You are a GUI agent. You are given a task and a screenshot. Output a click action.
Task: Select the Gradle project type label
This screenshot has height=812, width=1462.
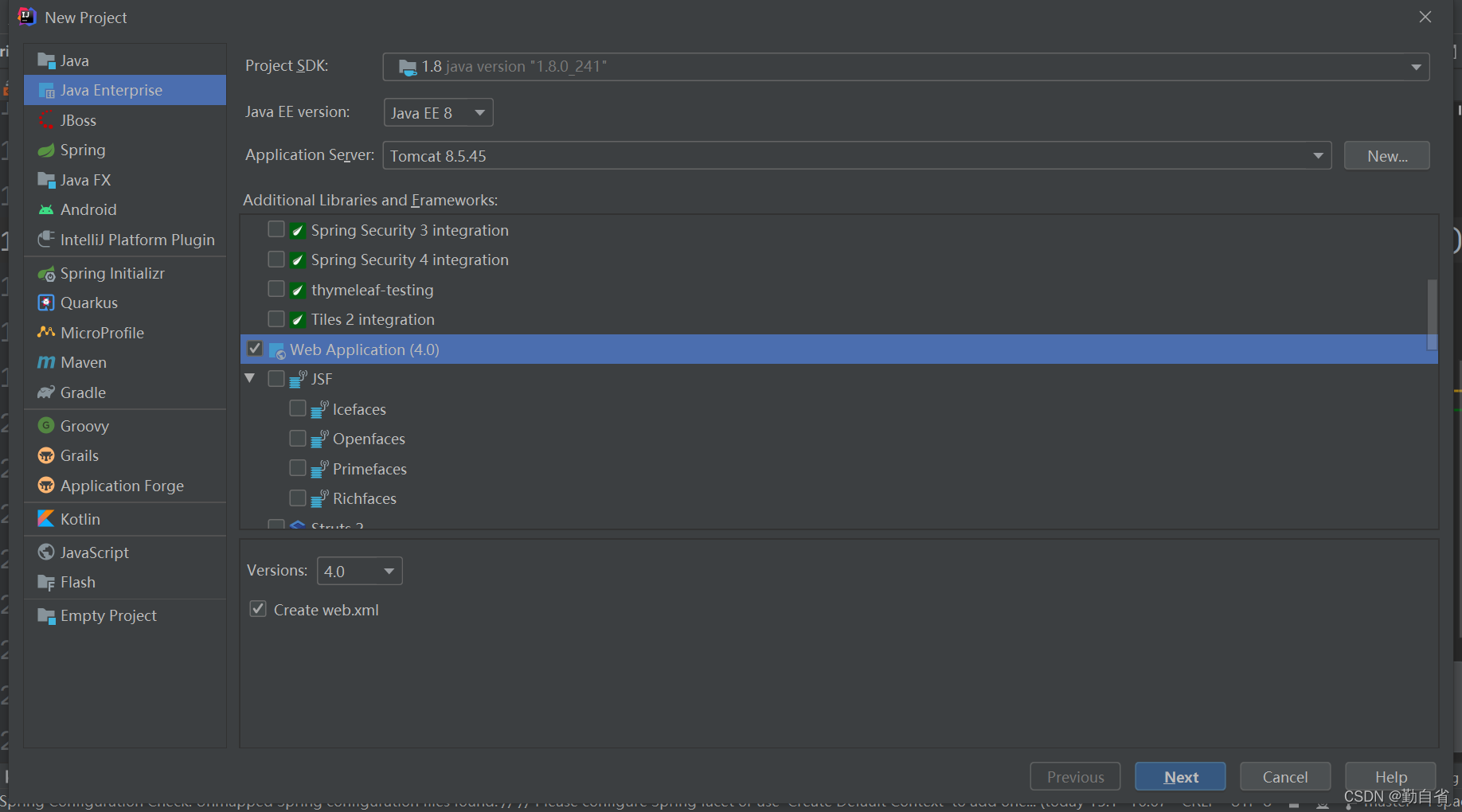coord(83,392)
